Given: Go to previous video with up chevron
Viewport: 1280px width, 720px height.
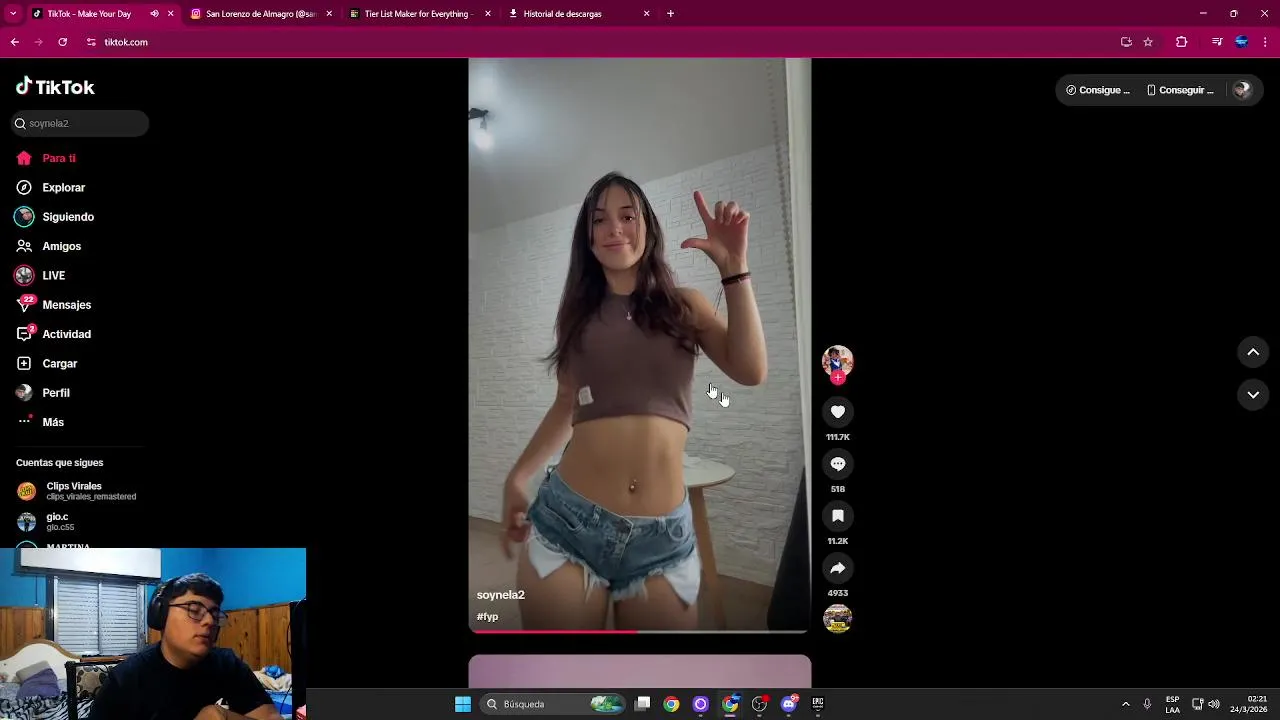Looking at the screenshot, I should click(x=1253, y=352).
